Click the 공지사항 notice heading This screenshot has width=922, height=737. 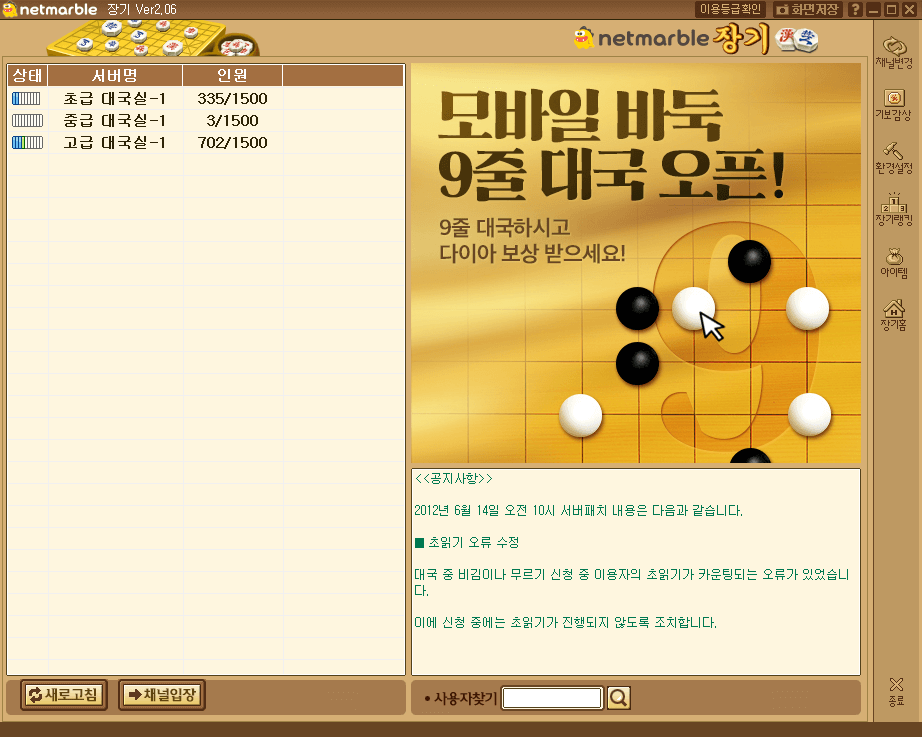pyautogui.click(x=453, y=479)
